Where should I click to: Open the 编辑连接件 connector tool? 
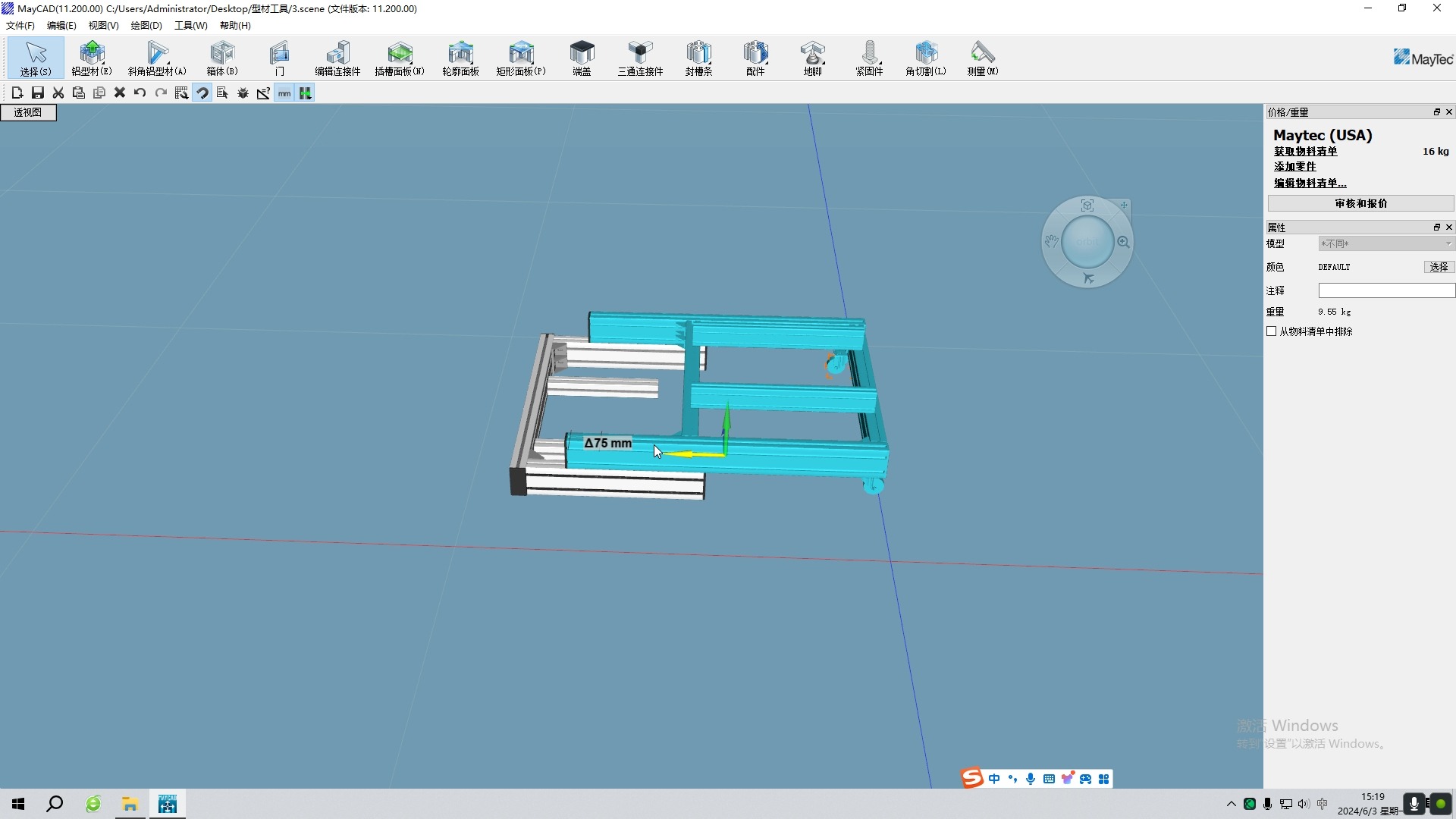337,58
